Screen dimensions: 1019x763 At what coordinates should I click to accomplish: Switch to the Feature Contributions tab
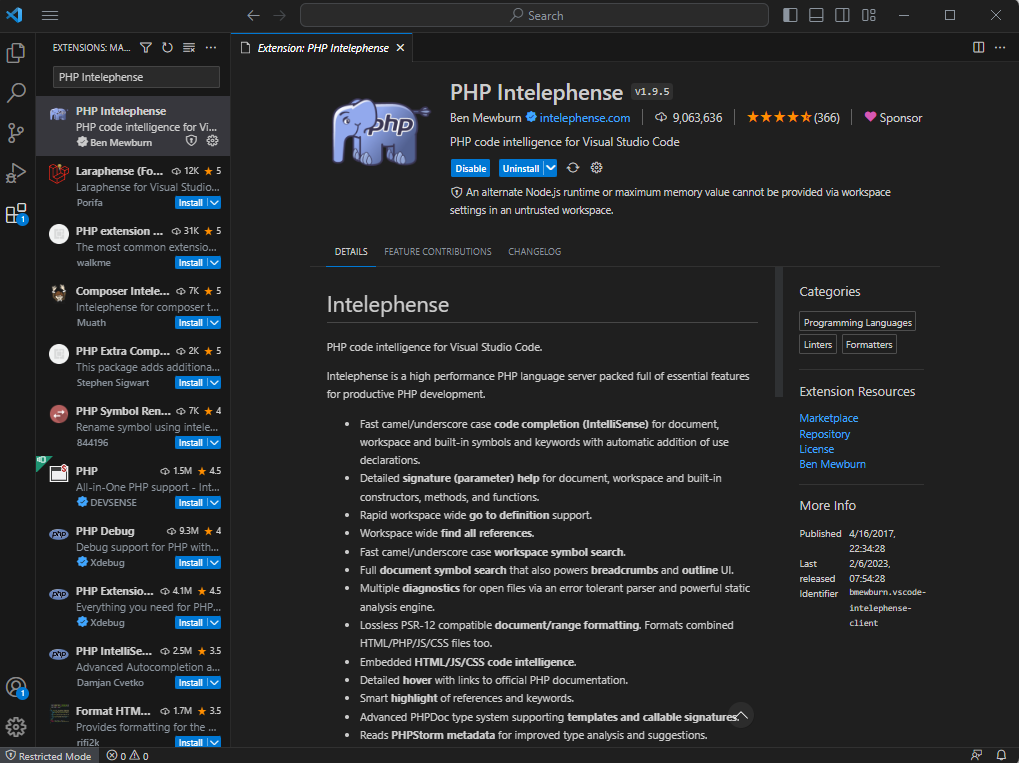438,252
